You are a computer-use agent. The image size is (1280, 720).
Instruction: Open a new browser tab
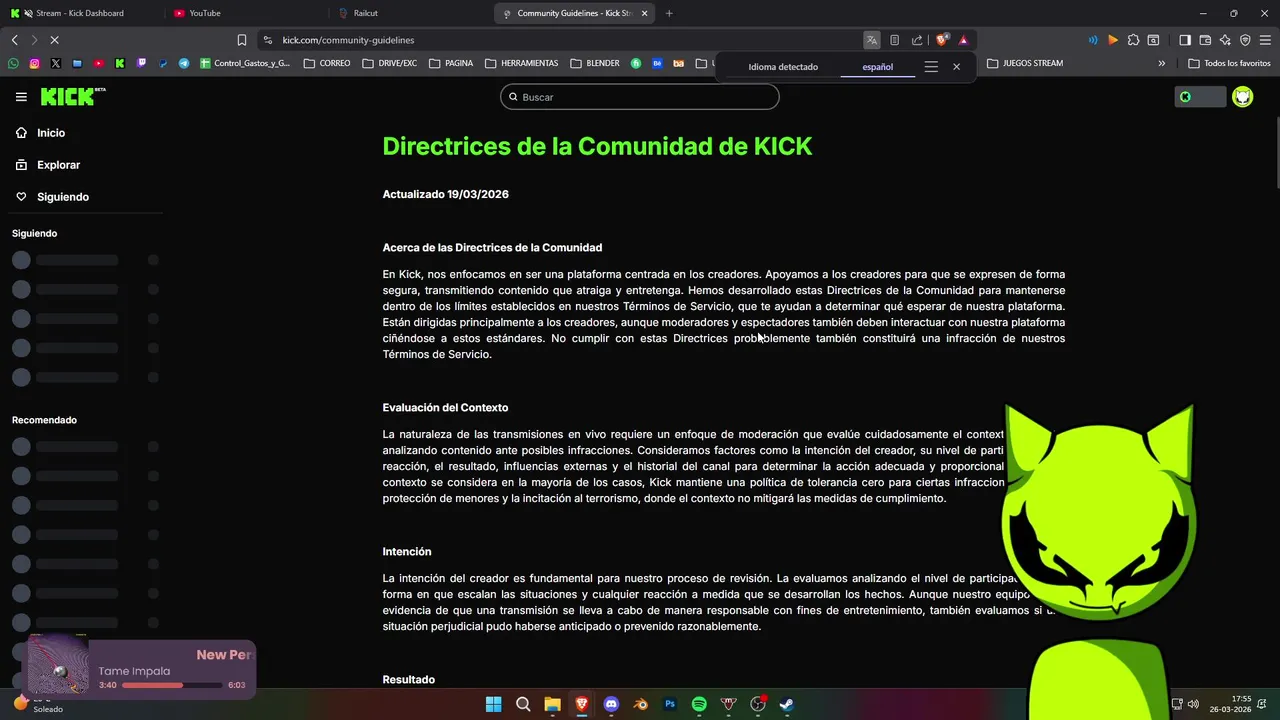pyautogui.click(x=669, y=13)
